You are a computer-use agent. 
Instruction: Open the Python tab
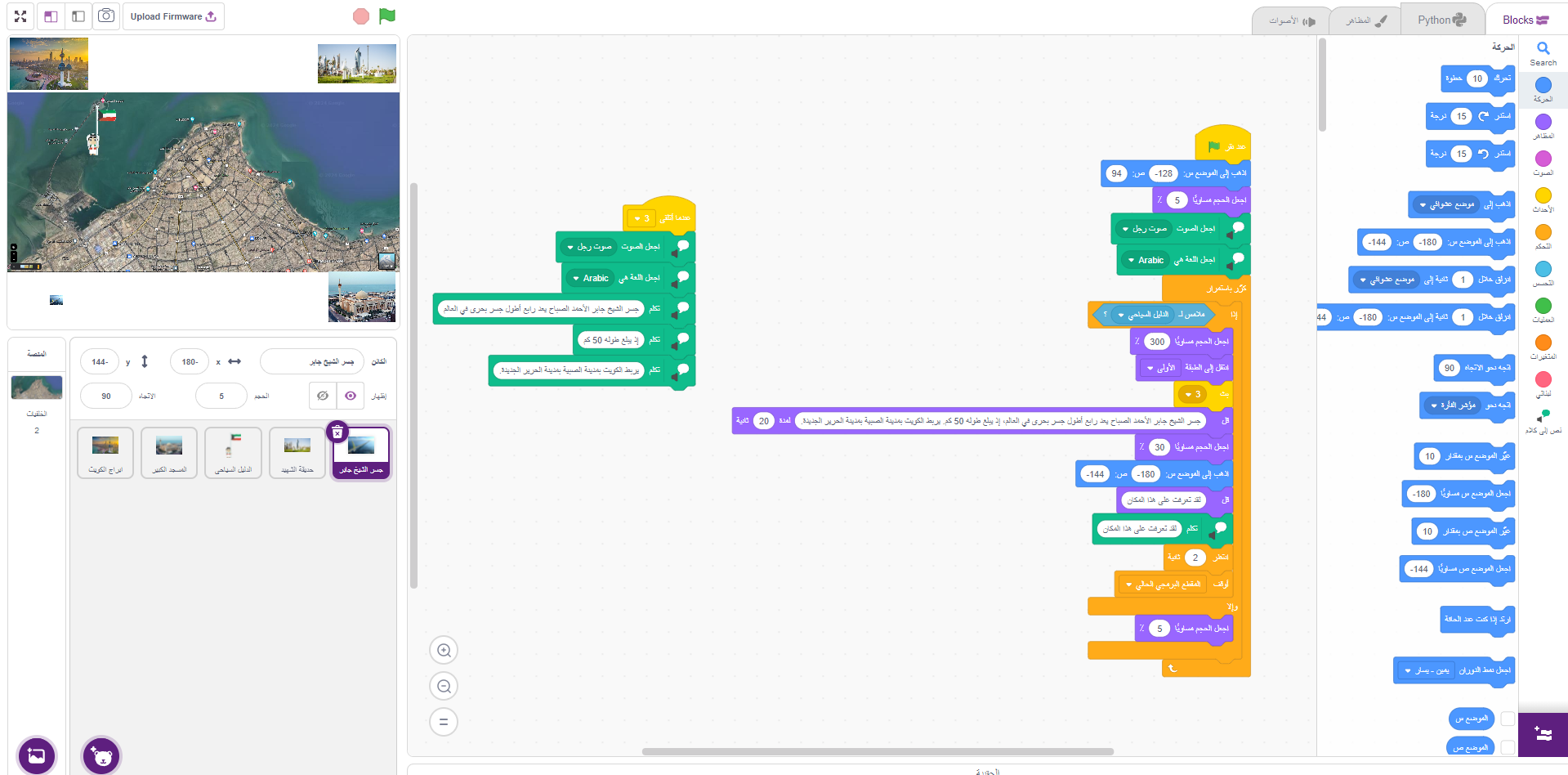click(1441, 20)
